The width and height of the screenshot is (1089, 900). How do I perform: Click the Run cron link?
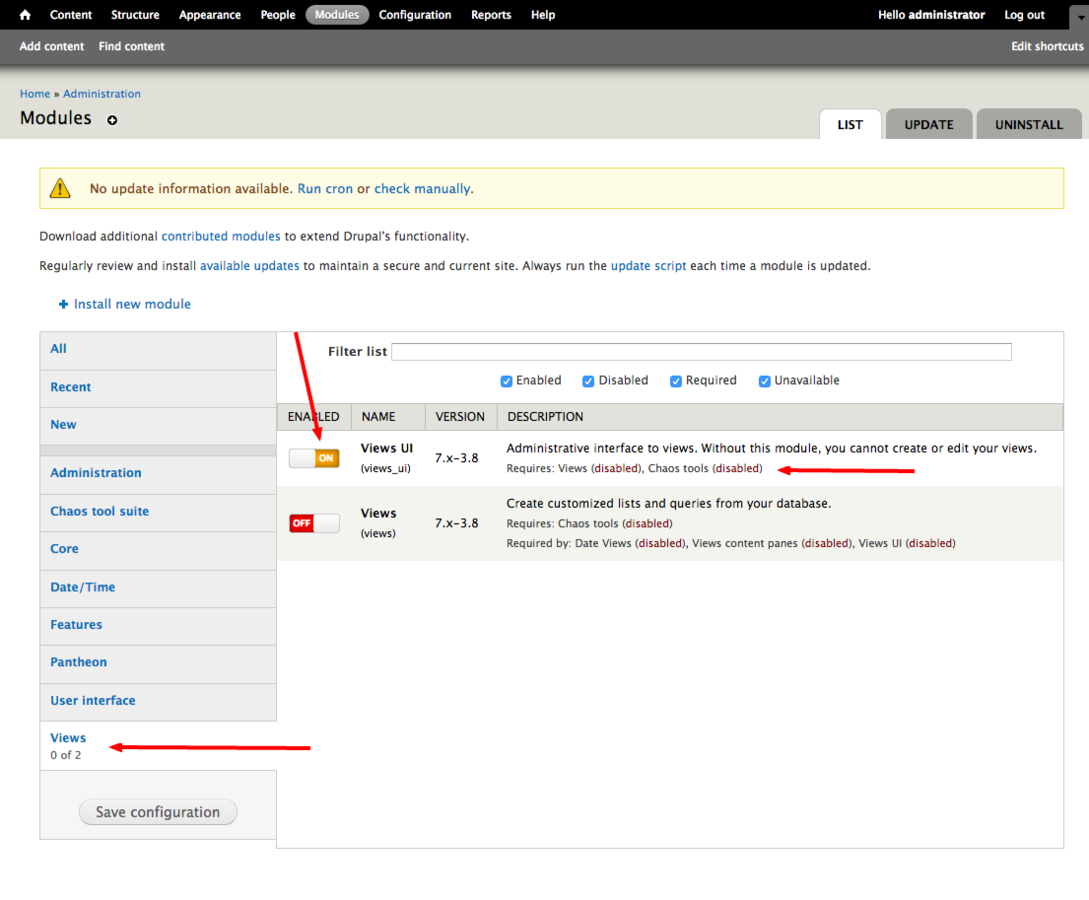[325, 189]
